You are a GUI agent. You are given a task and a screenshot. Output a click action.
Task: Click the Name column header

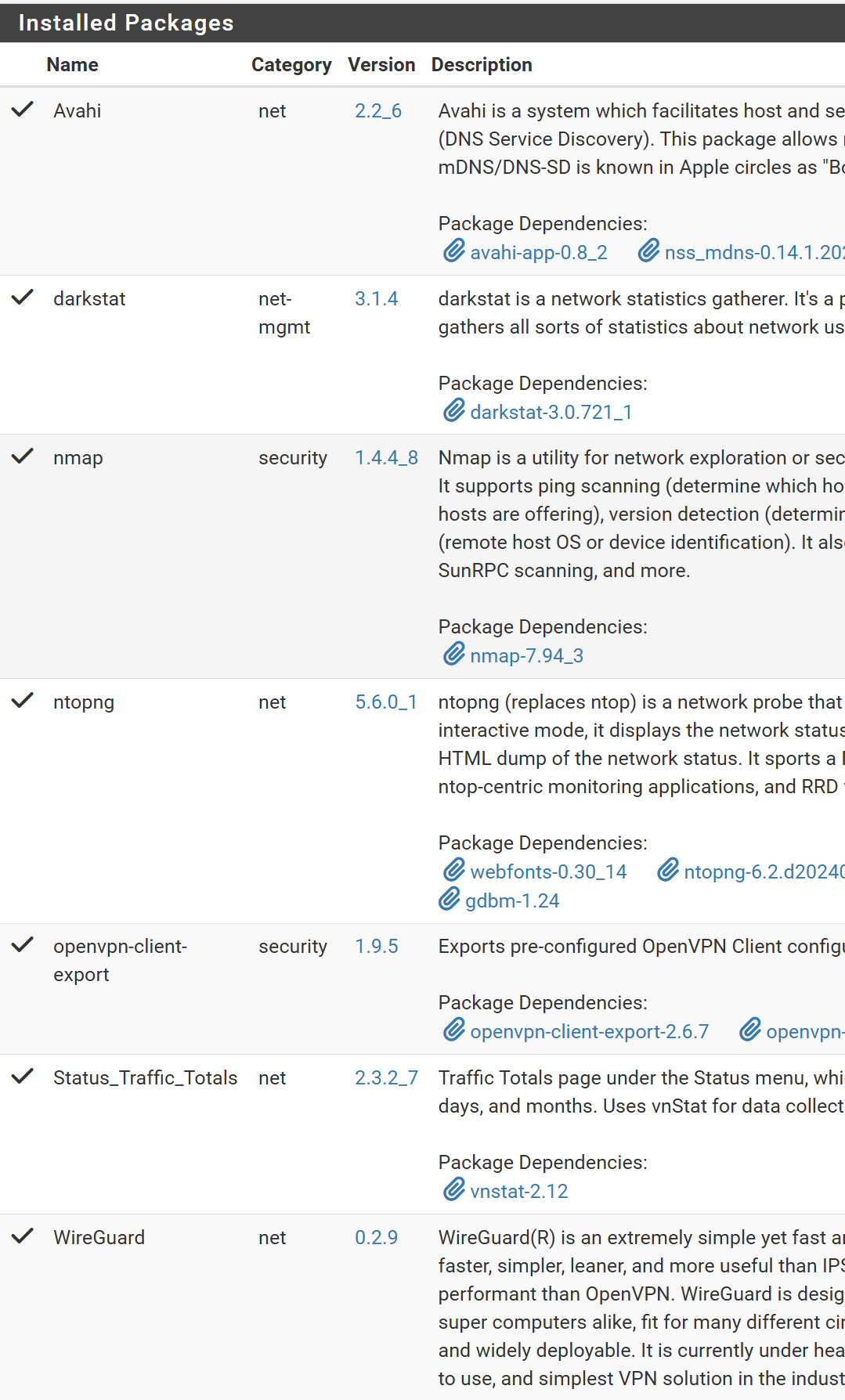click(x=72, y=65)
